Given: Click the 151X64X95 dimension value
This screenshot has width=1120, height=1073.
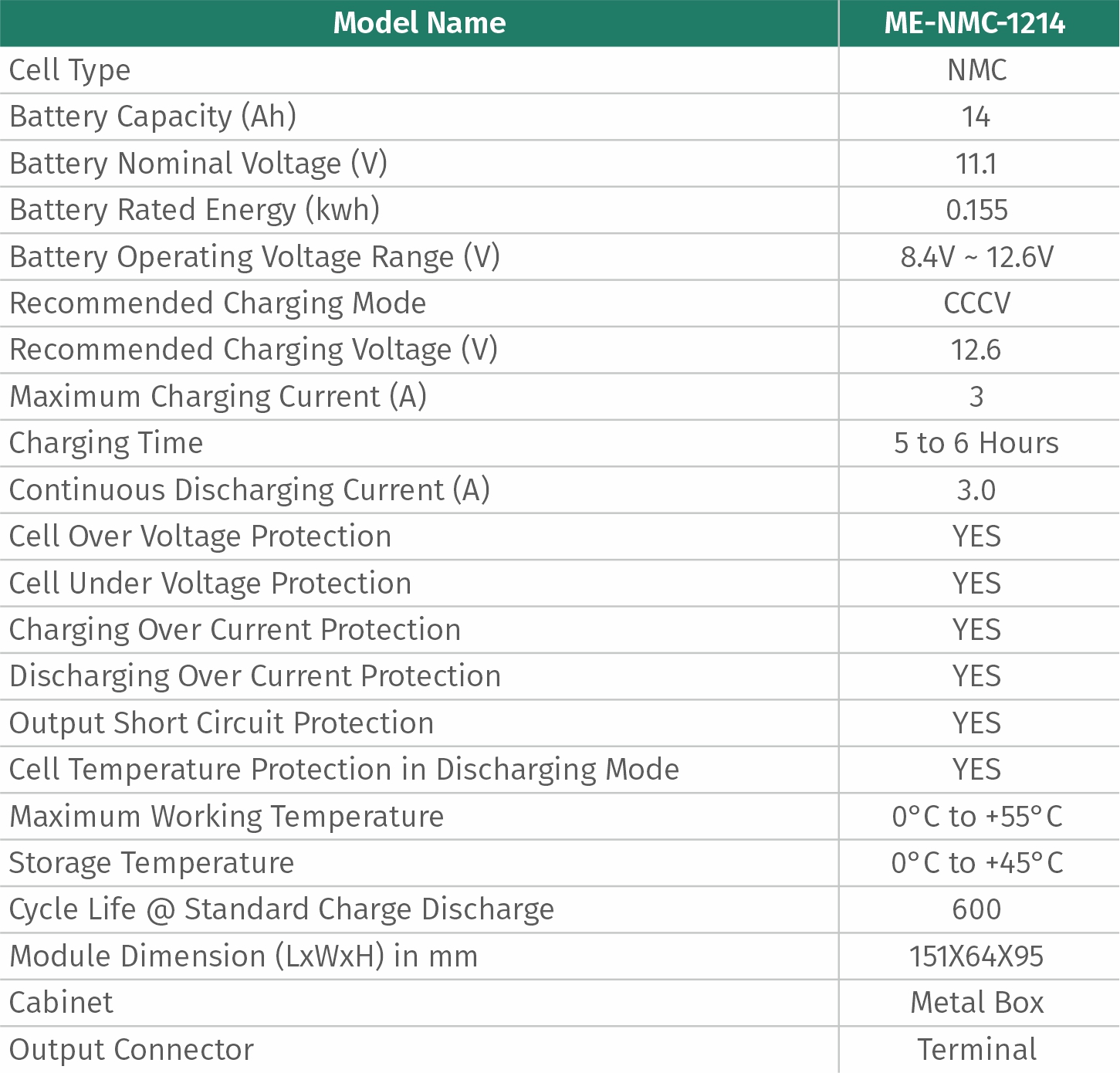Looking at the screenshot, I should [976, 956].
